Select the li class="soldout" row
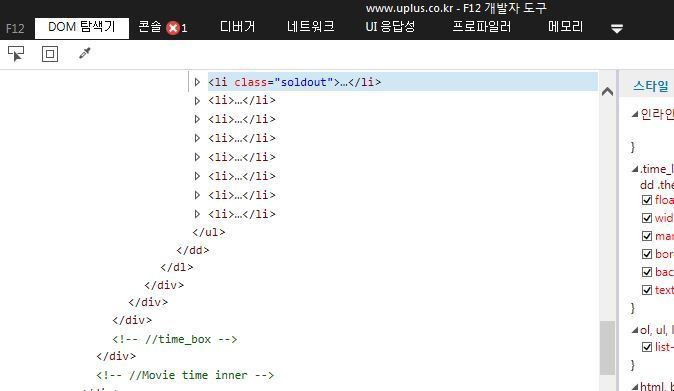The width and height of the screenshot is (674, 391). (x=403, y=82)
